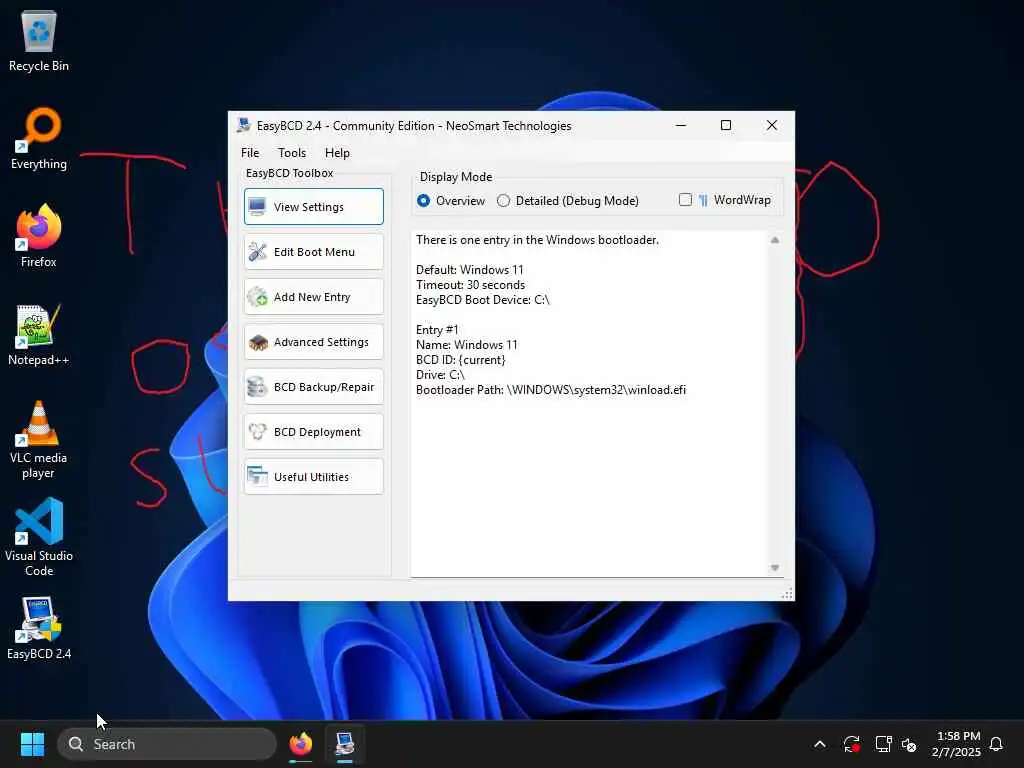Open the Useful Utilities section
Screen dimensions: 1024x768
pyautogui.click(x=313, y=477)
